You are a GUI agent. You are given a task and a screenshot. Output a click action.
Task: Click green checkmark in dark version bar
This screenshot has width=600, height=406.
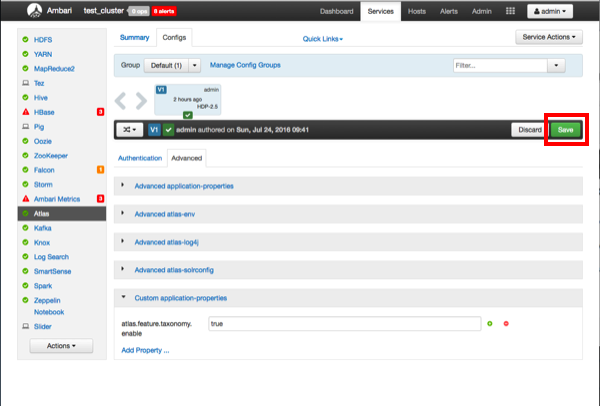[x=168, y=130]
